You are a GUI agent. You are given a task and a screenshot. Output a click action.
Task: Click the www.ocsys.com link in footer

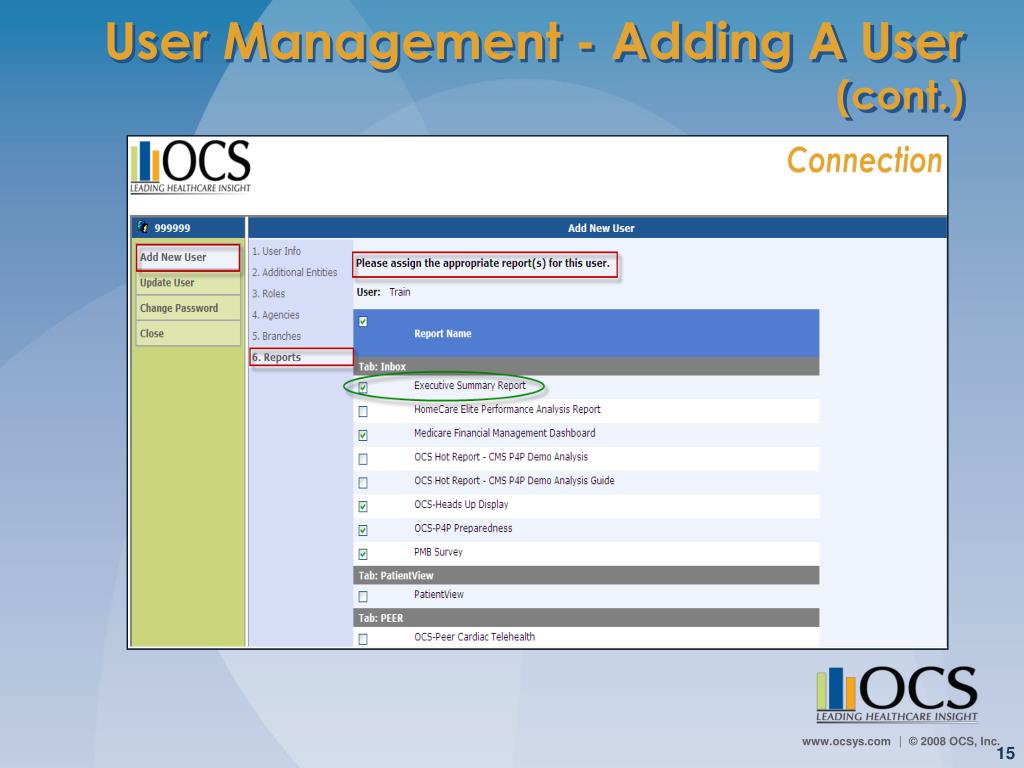pos(846,741)
